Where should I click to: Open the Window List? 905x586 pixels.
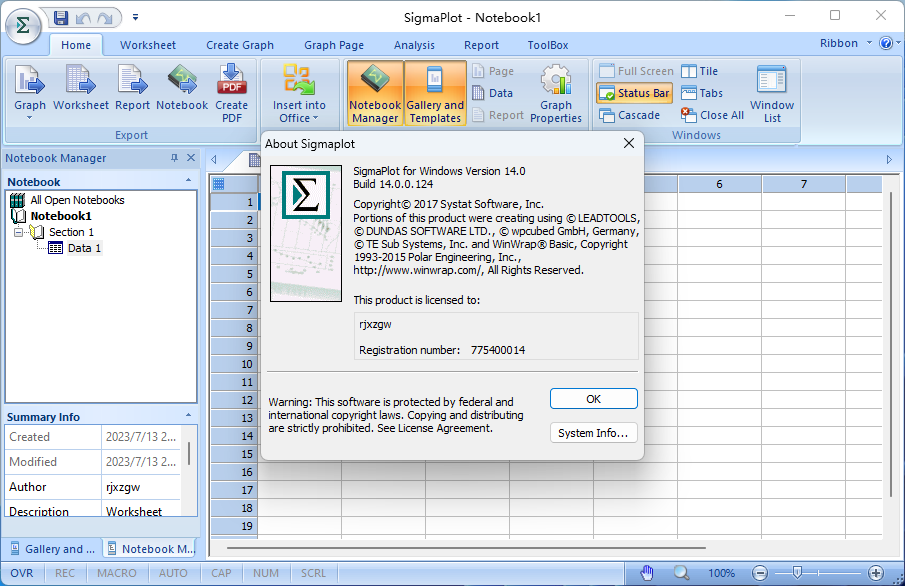[772, 94]
